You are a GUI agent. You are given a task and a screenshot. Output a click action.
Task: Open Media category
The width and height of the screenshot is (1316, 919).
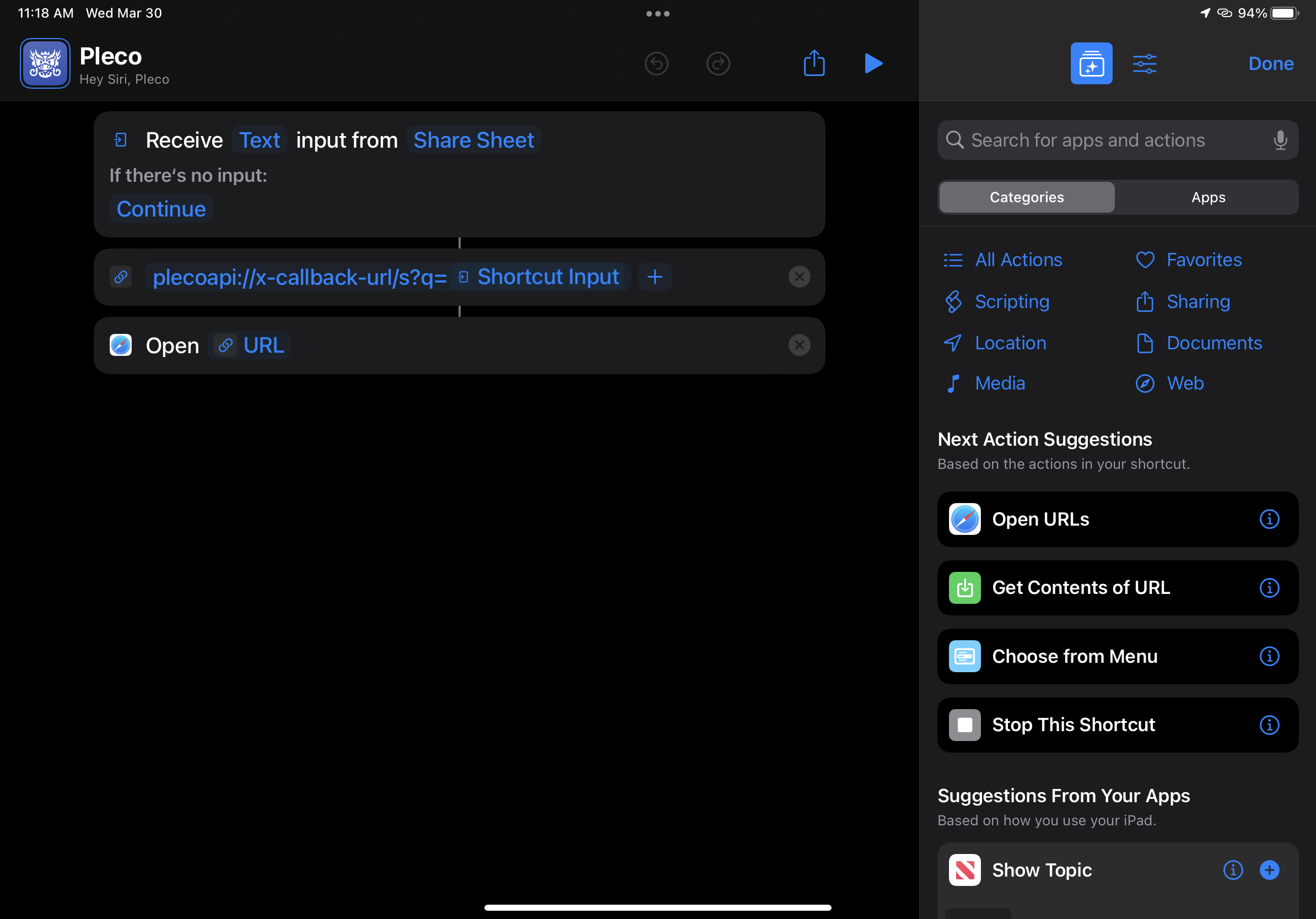click(x=984, y=383)
